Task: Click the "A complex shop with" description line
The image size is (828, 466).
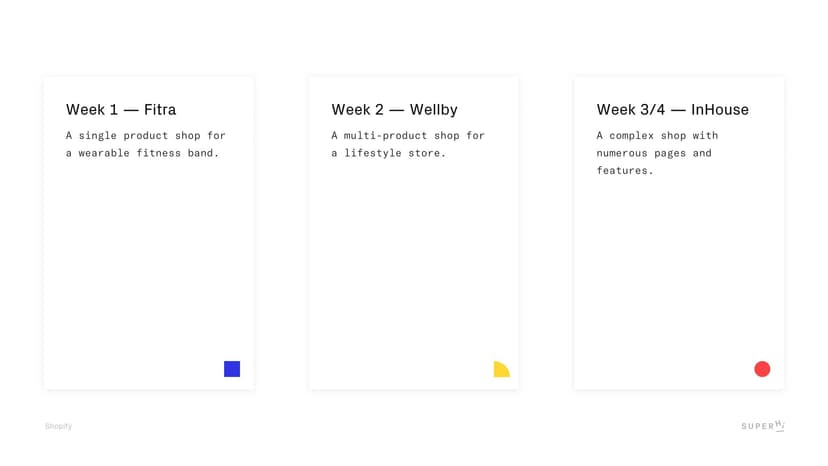Action: 657,136
